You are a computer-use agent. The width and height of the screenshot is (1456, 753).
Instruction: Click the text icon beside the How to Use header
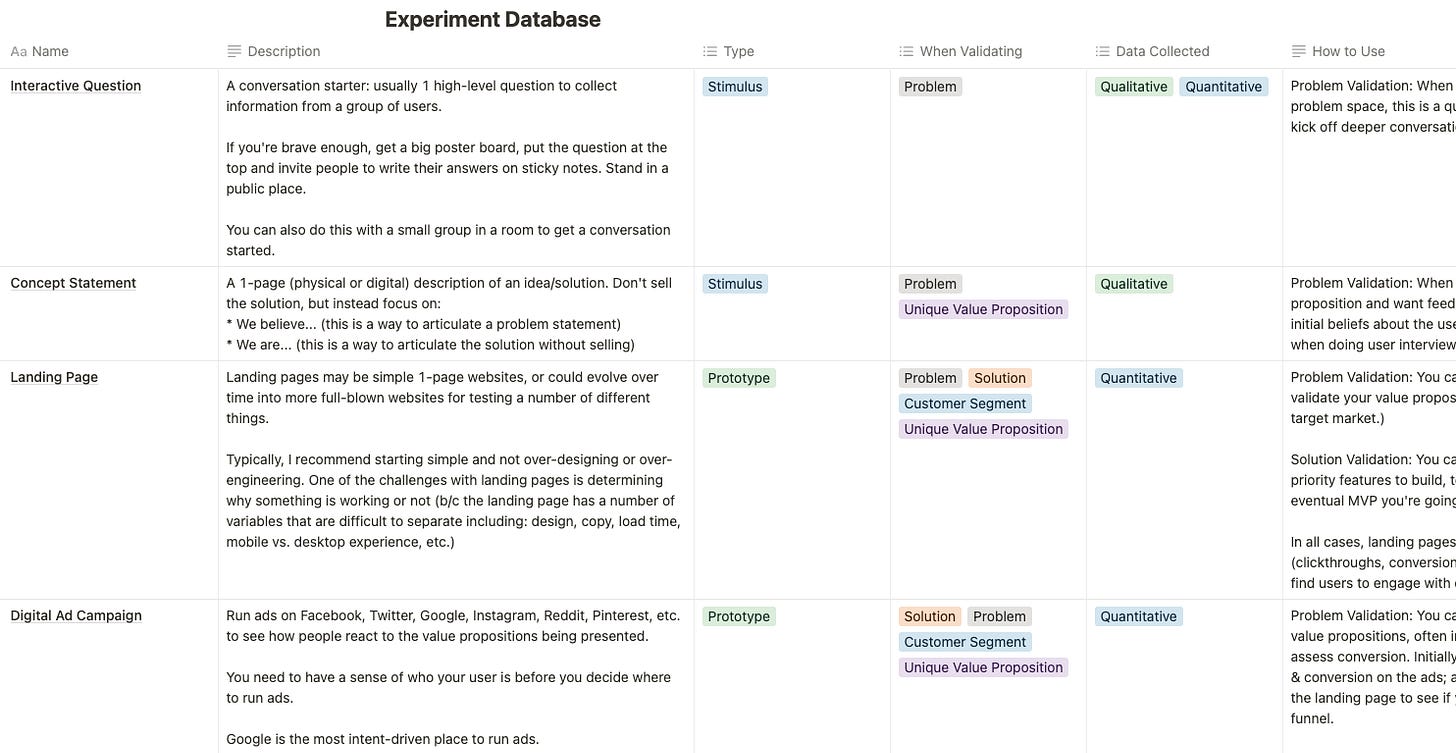pos(1298,51)
